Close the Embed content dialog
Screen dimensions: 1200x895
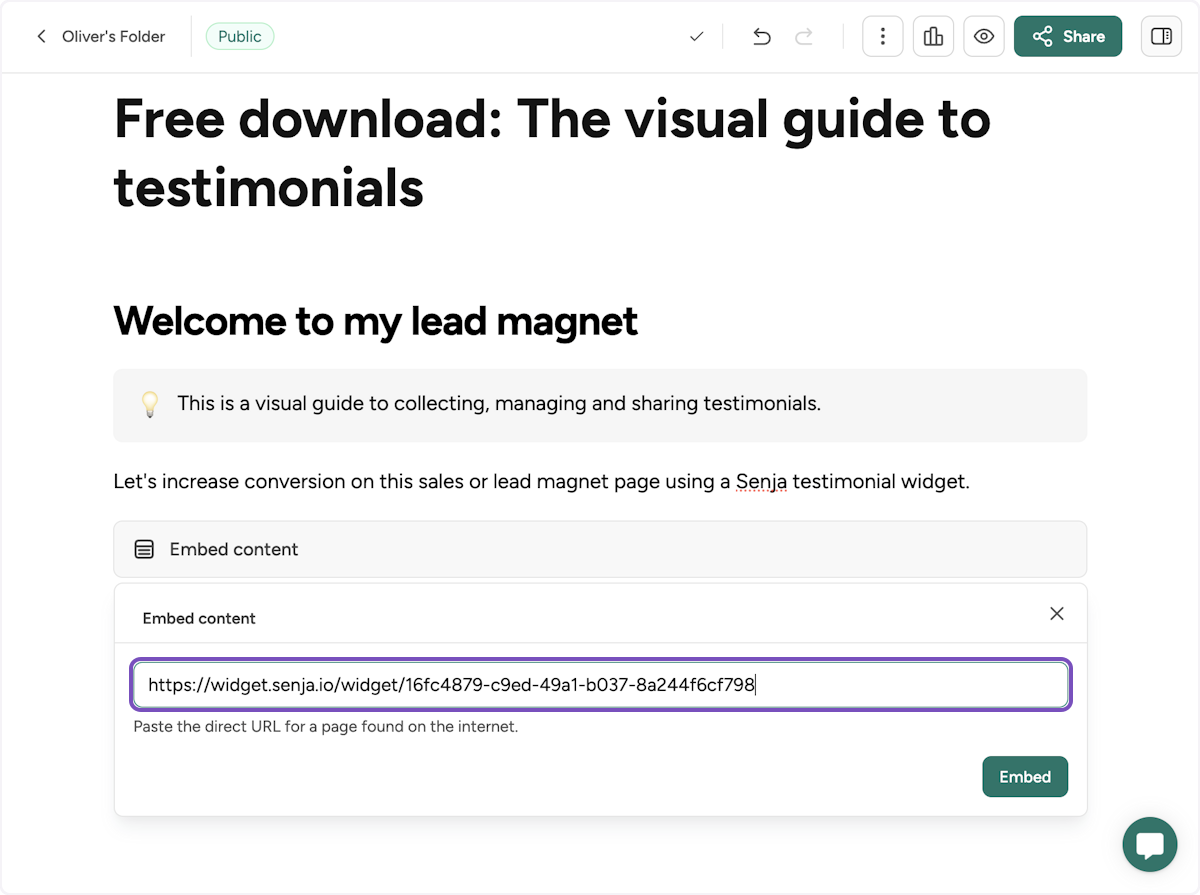click(1056, 613)
